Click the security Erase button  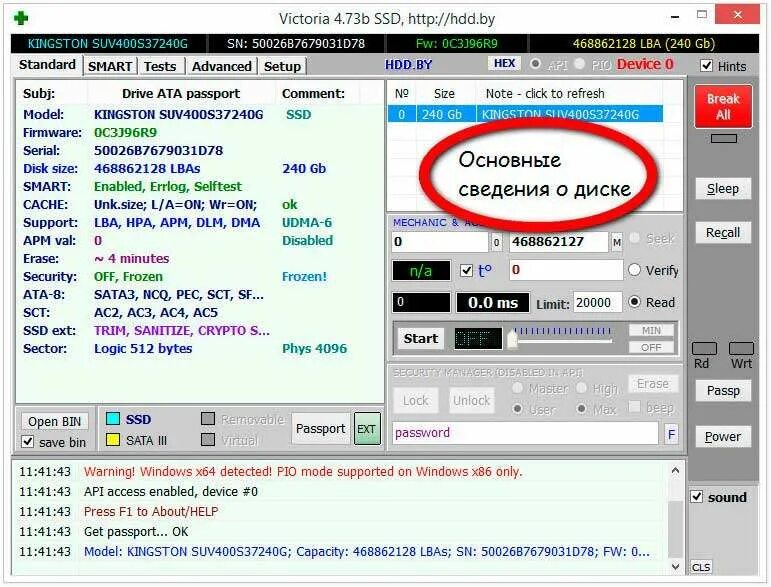click(652, 384)
